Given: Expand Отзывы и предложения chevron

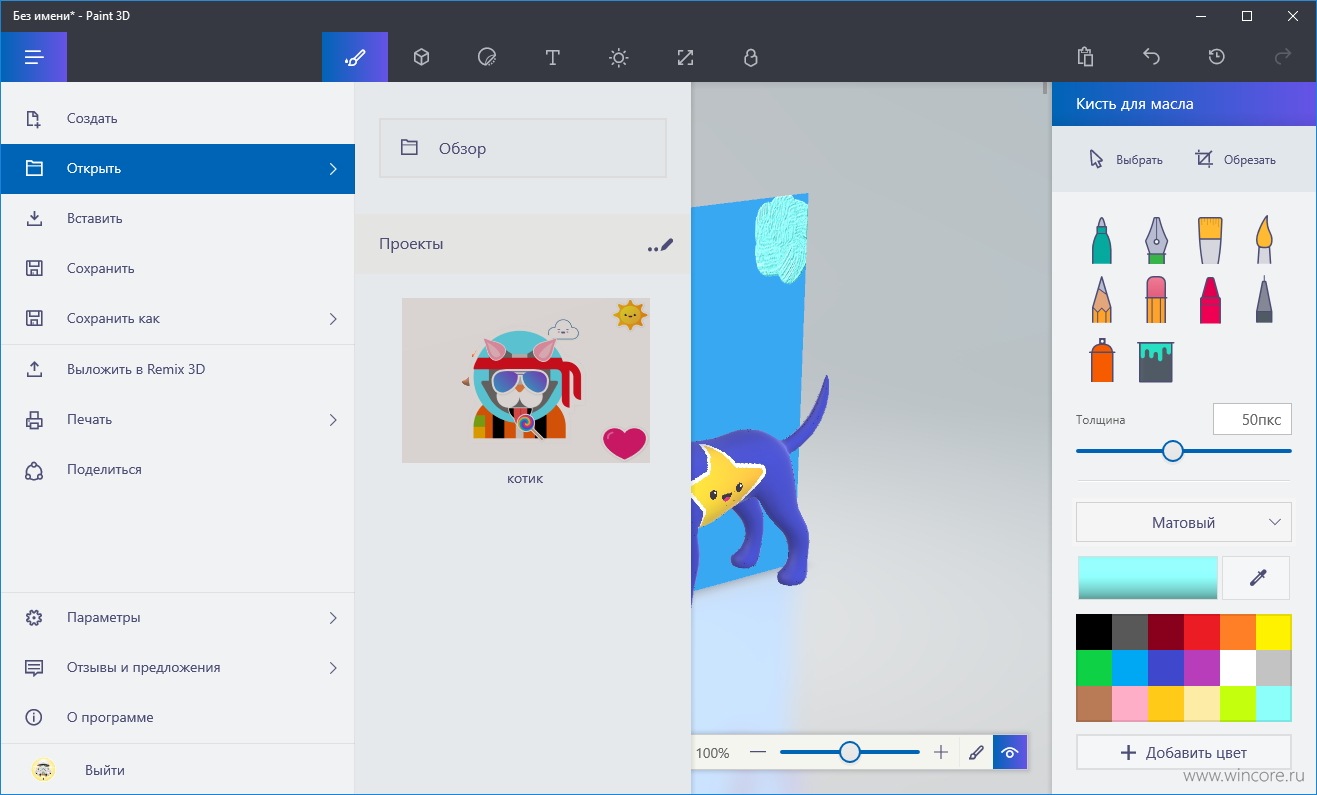Looking at the screenshot, I should point(333,668).
